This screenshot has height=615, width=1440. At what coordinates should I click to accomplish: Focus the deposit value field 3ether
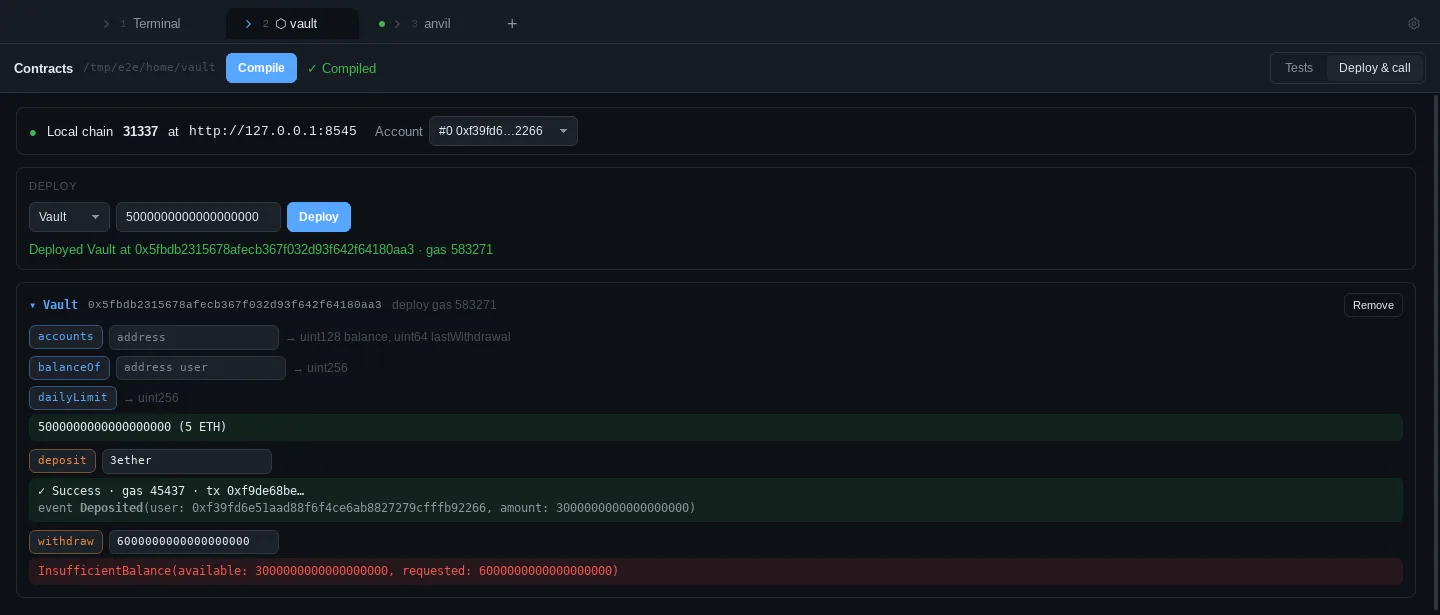(187, 460)
